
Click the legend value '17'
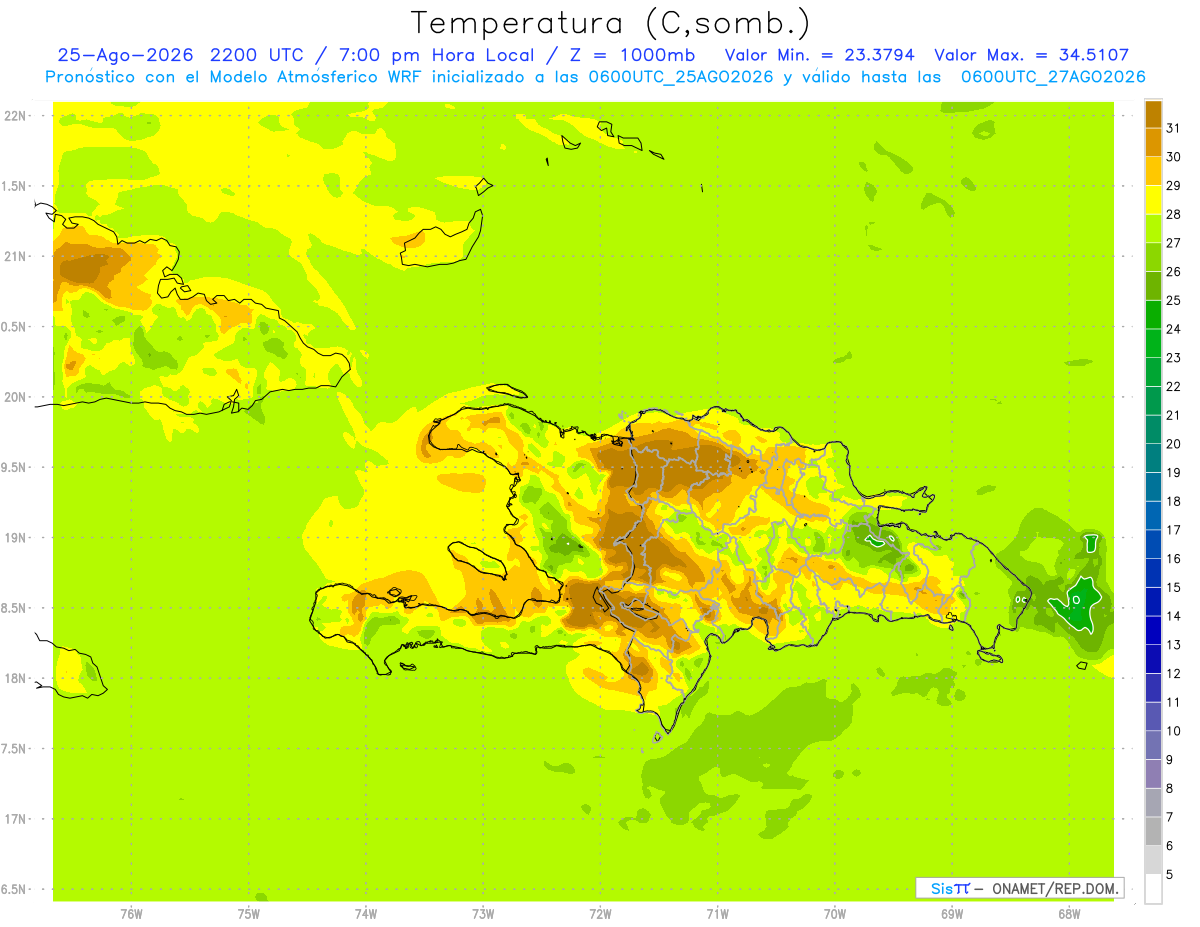point(1174,530)
